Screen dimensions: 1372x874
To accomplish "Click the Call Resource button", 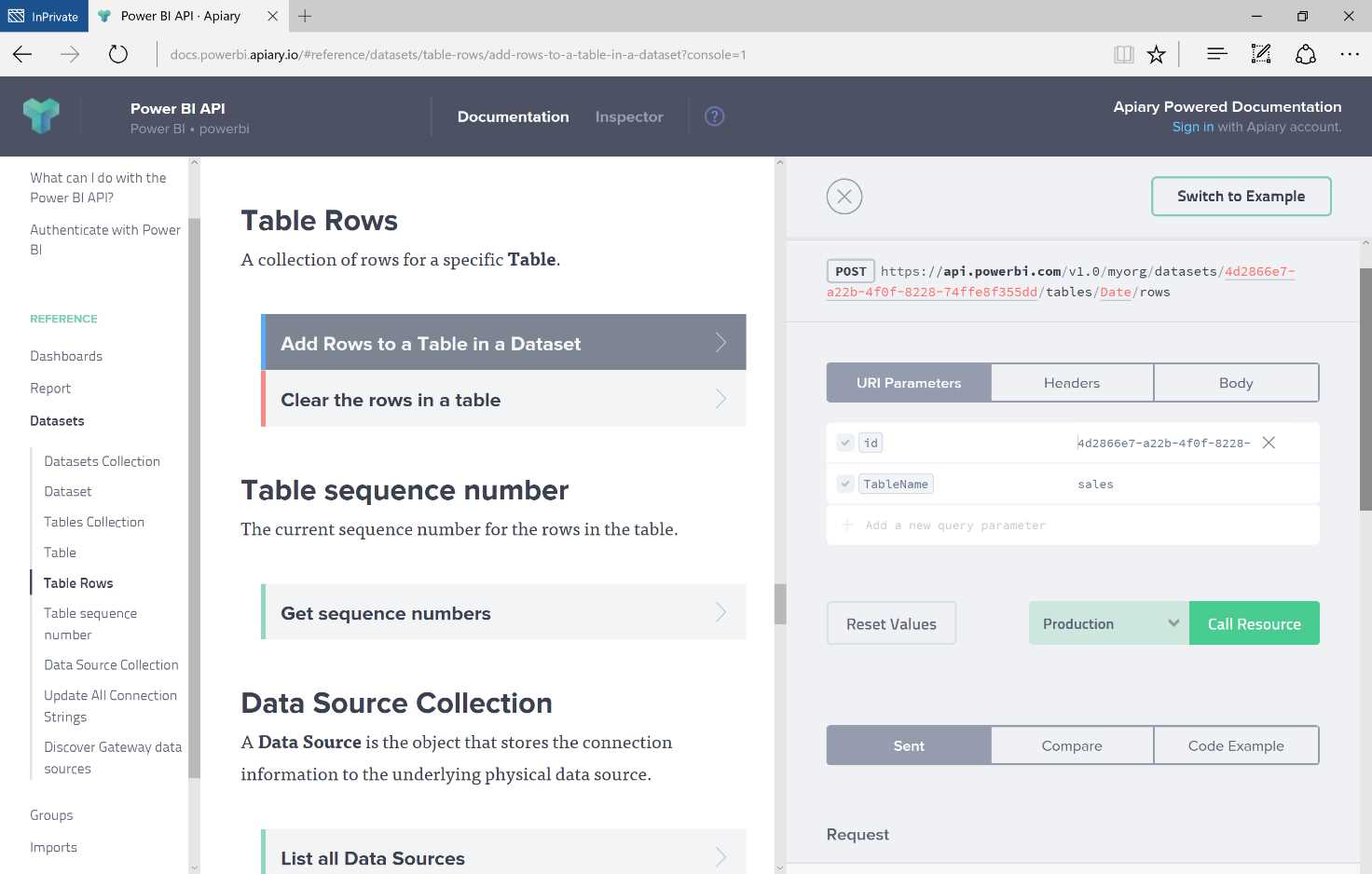I will tap(1254, 622).
